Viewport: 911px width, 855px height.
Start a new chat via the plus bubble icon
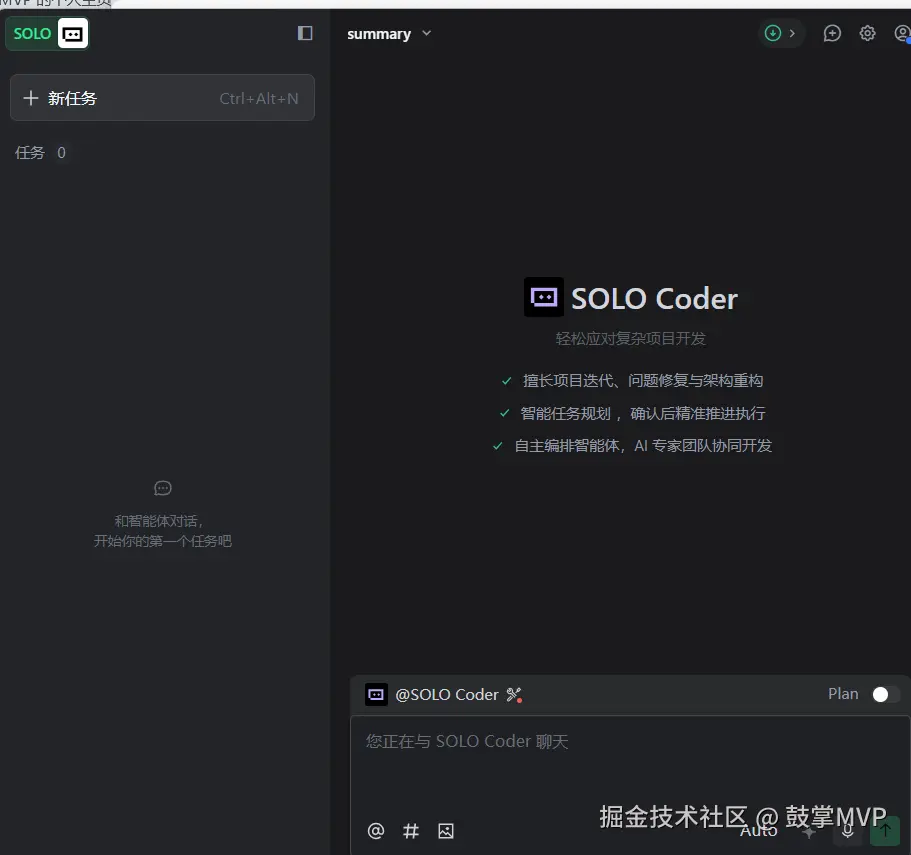[832, 33]
